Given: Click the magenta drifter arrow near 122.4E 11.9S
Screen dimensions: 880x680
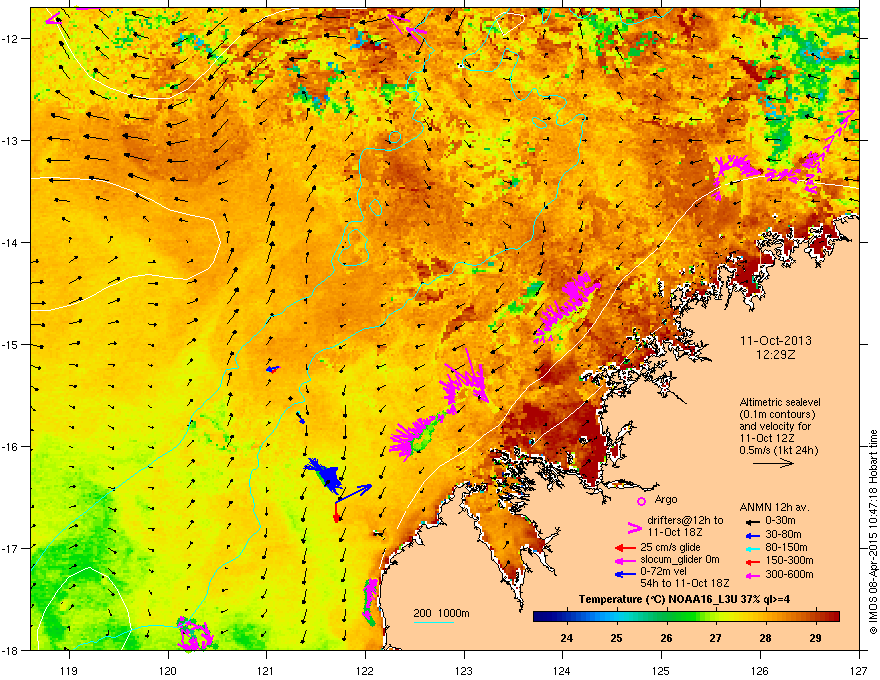Looking at the screenshot, I should 407,27.
